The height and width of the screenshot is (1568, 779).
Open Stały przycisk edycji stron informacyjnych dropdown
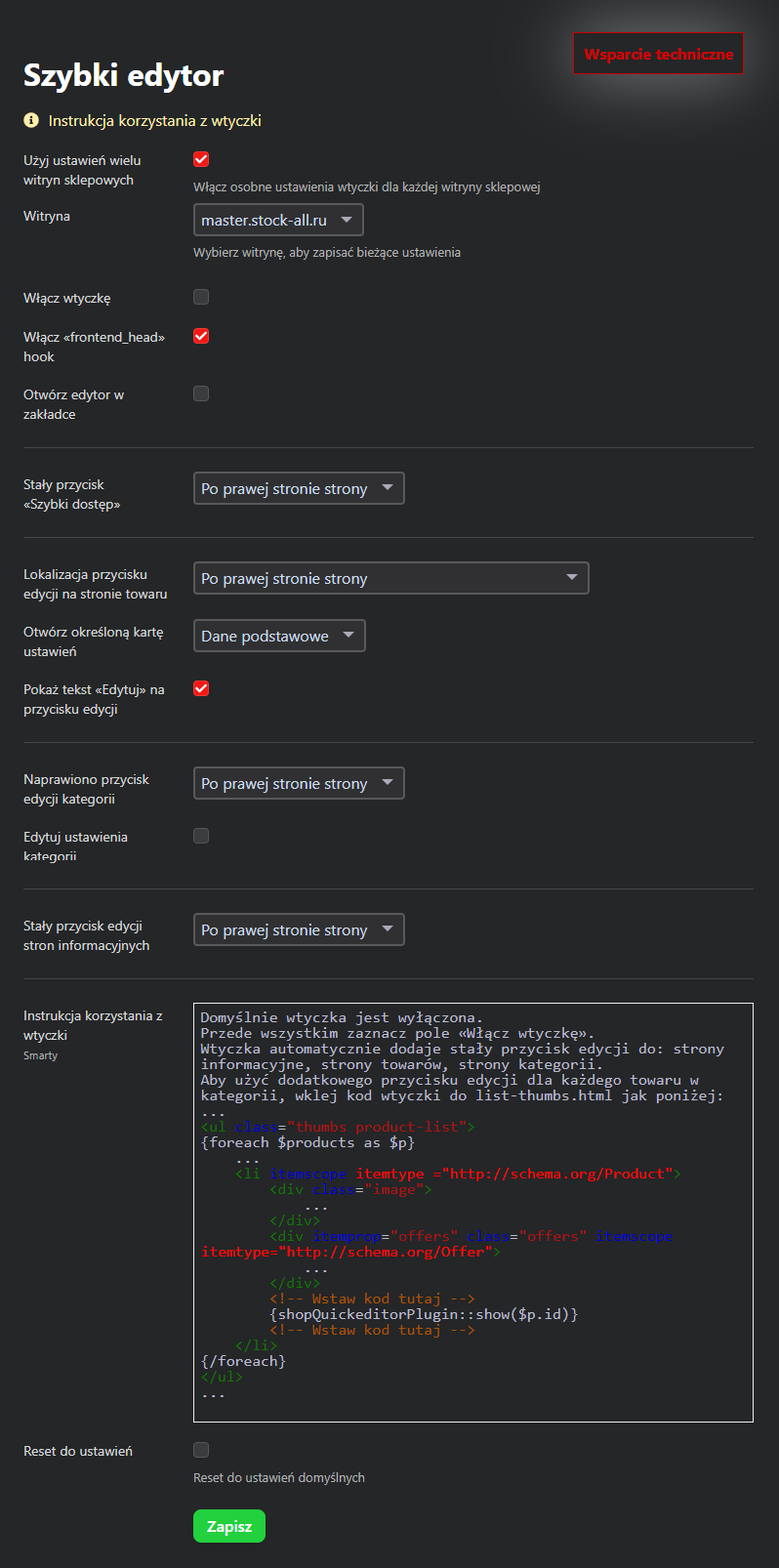pyautogui.click(x=299, y=930)
